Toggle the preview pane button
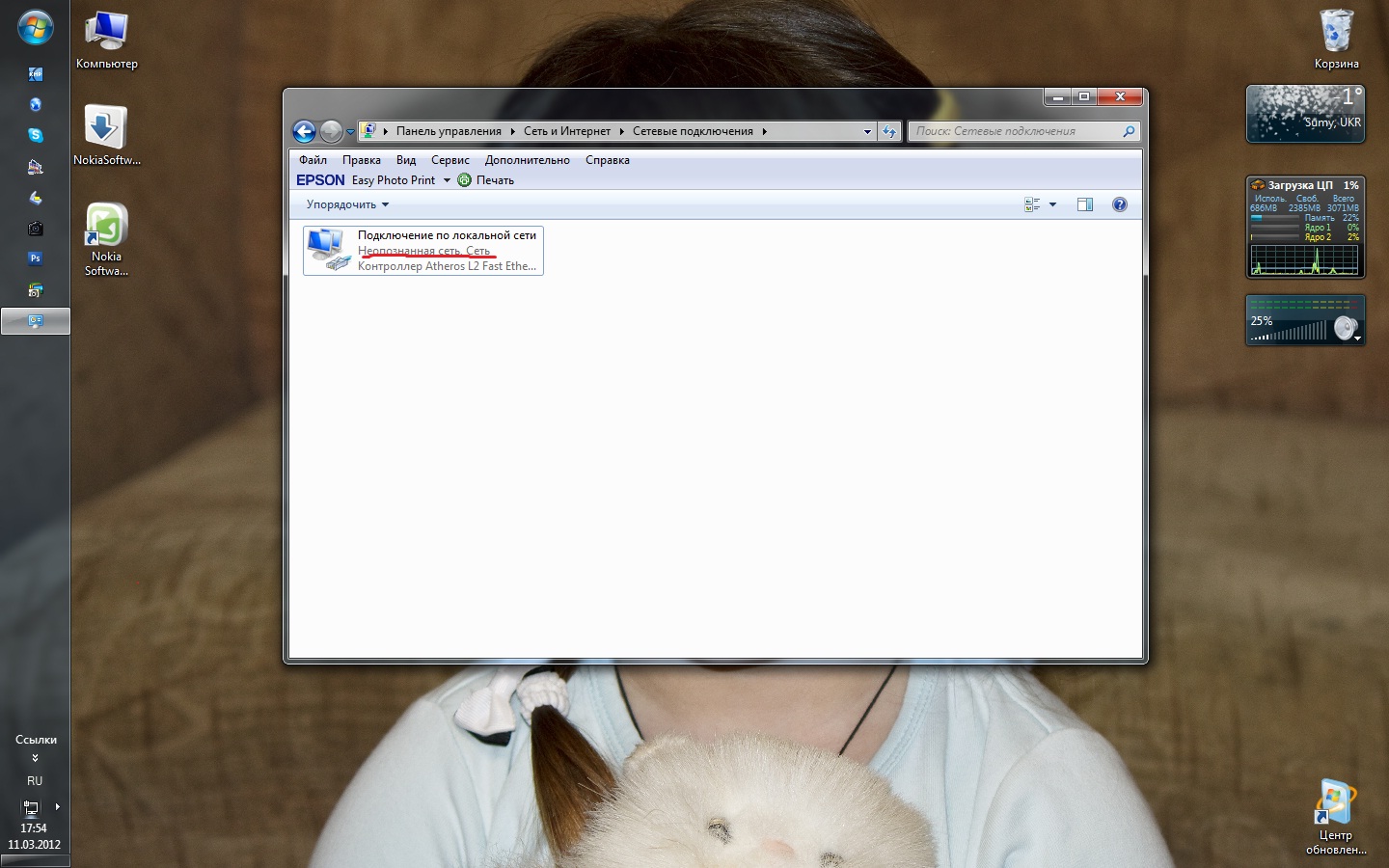The height and width of the screenshot is (868, 1389). click(1085, 204)
